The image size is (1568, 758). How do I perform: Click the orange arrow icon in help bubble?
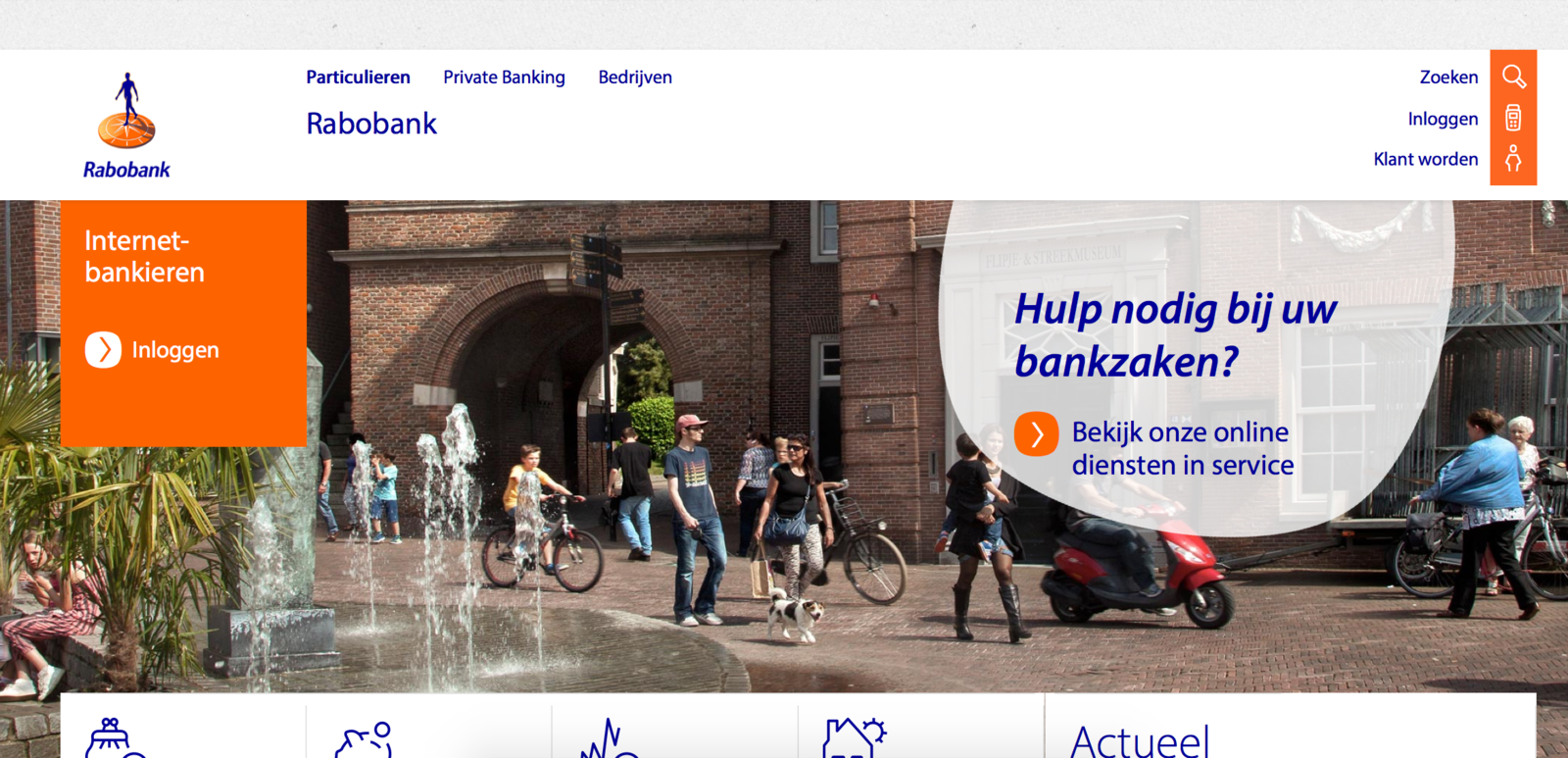click(1036, 434)
